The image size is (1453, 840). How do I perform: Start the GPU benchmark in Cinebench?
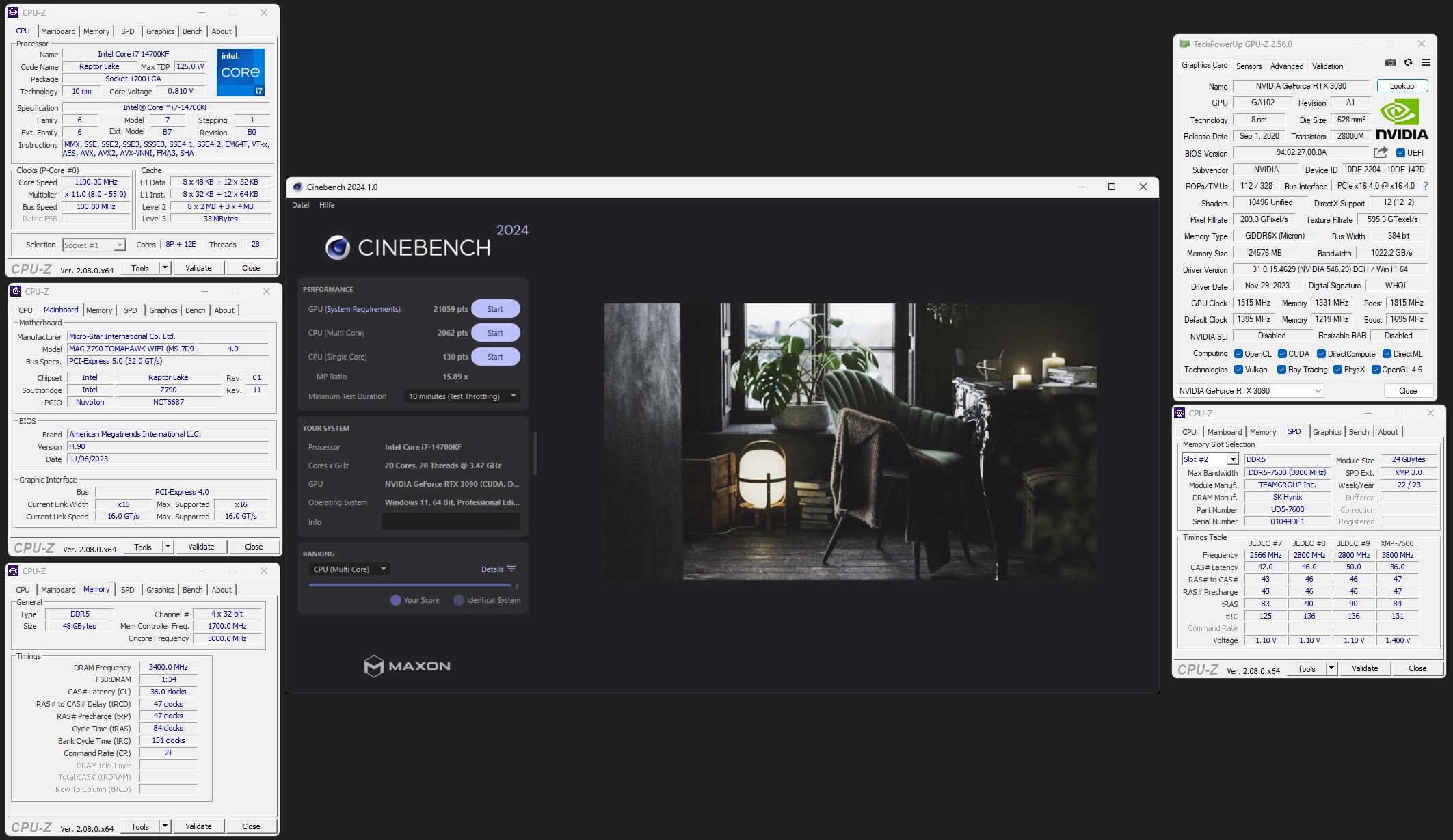(495, 309)
